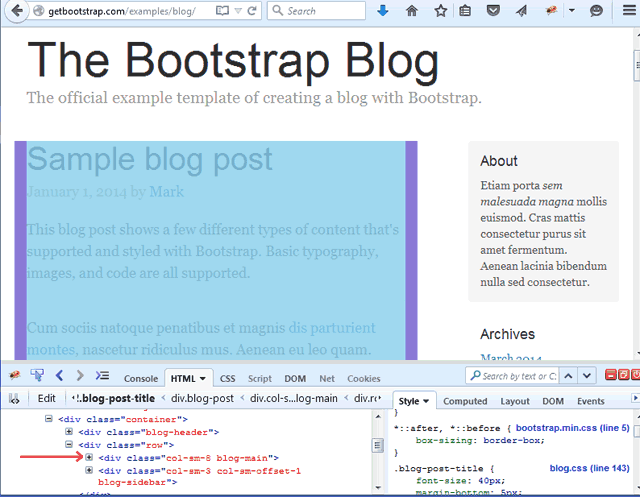640x497 pixels.
Task: Bookmark this page with the star
Action: [x=440, y=11]
